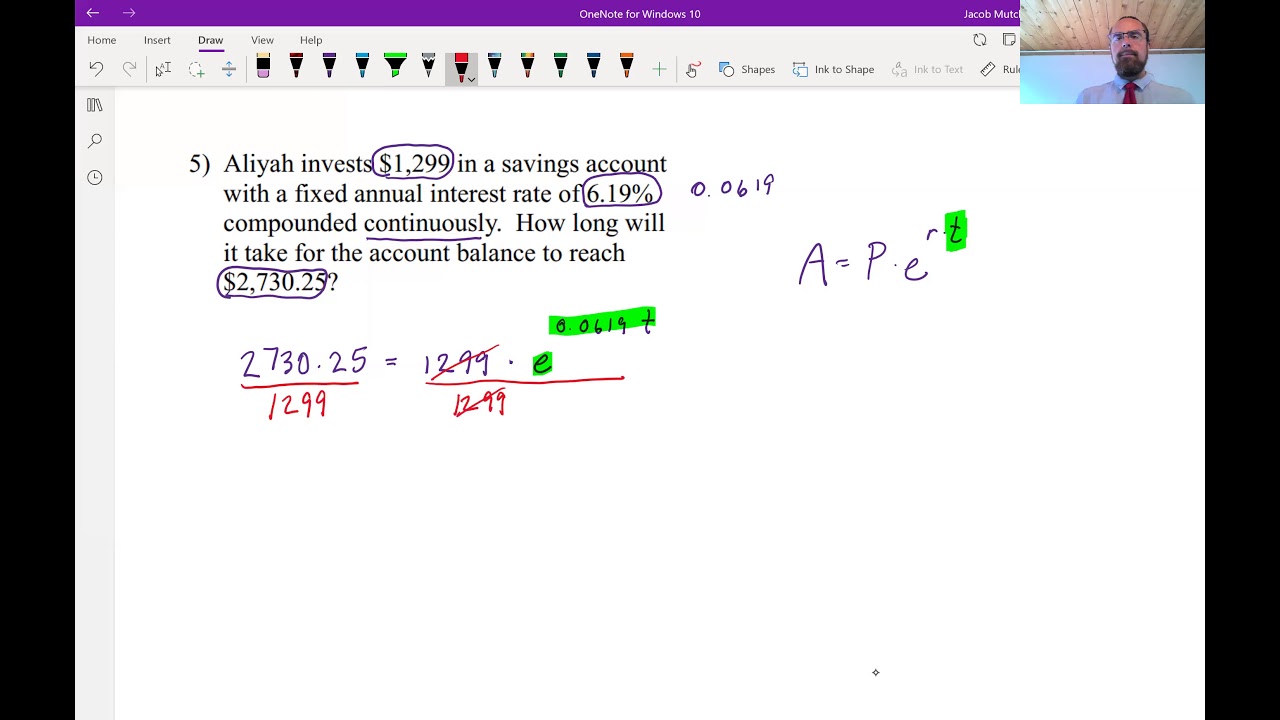1280x720 pixels.
Task: Click the handwritten 2730.25 numerator
Action: 303,362
